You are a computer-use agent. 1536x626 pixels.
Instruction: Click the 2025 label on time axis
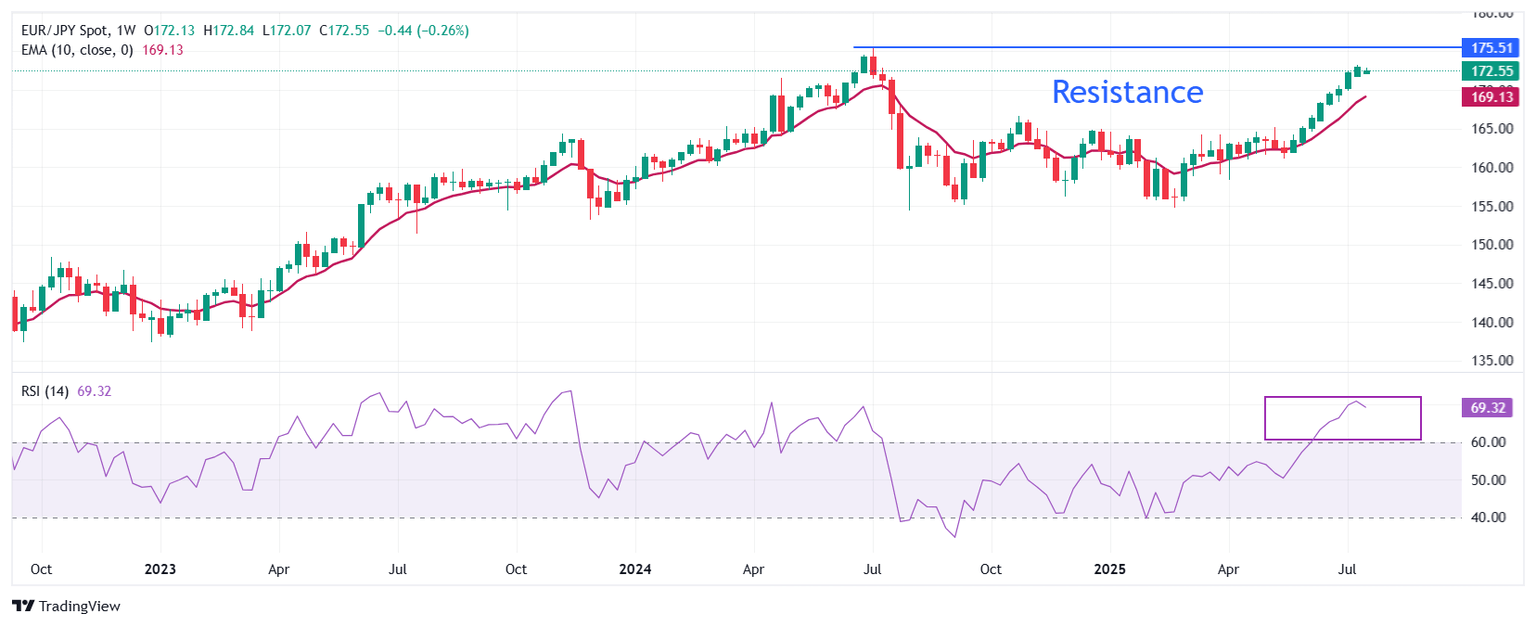(x=1110, y=568)
